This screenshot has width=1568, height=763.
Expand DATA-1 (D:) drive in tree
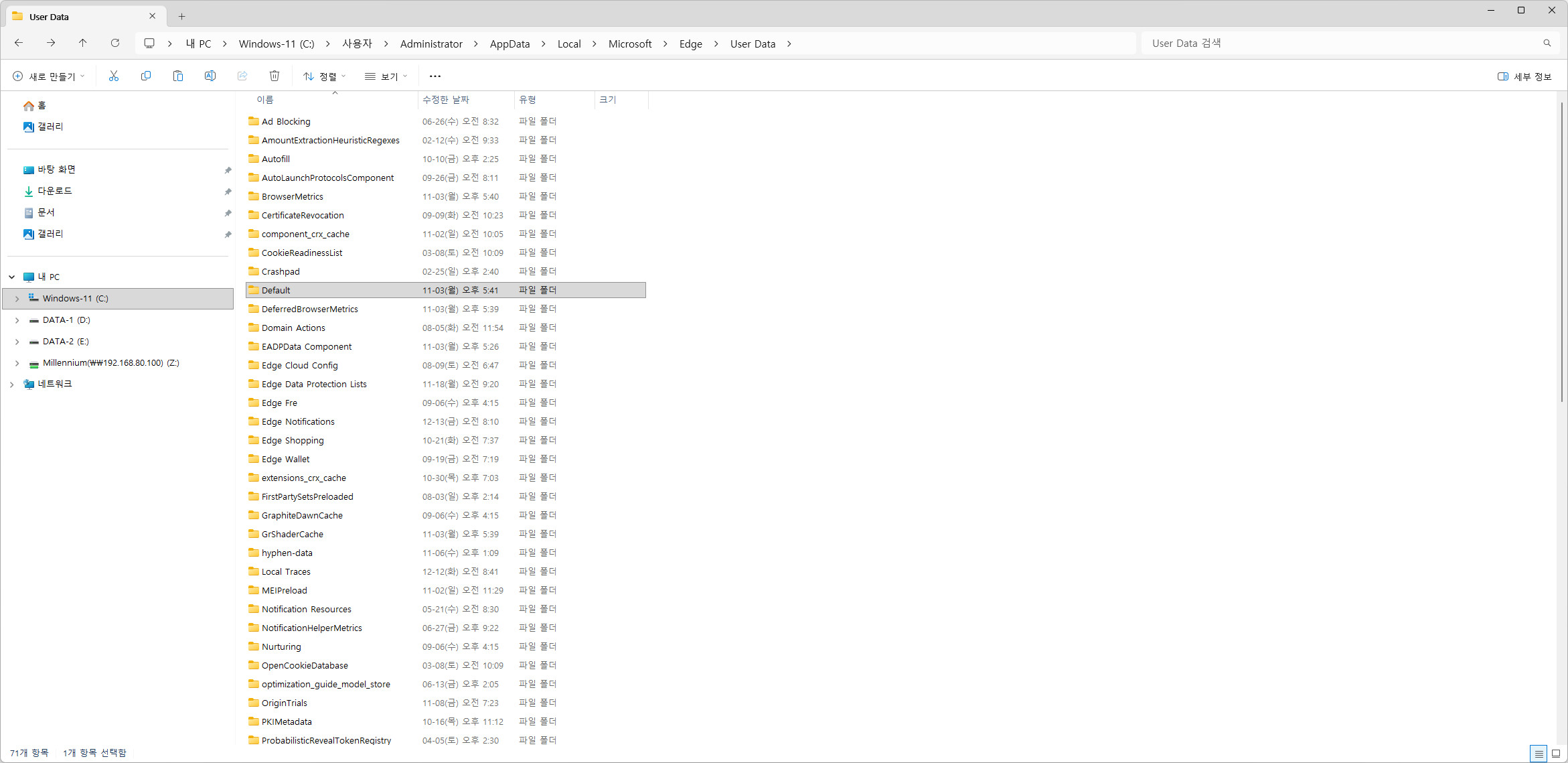point(17,320)
